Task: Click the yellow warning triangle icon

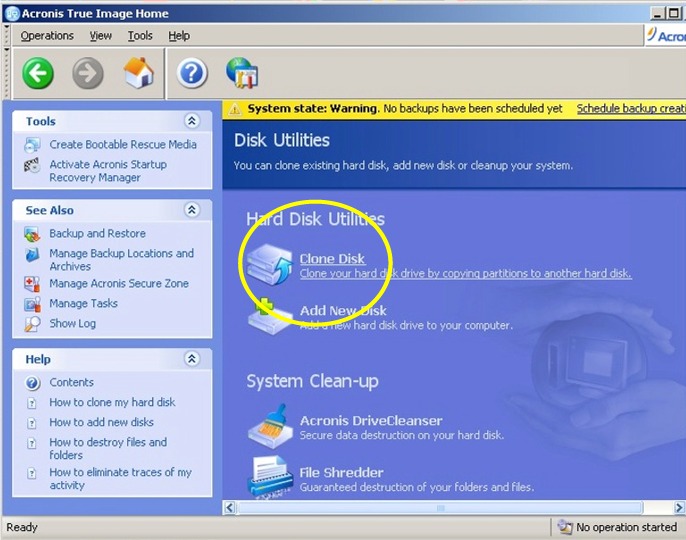Action: [x=235, y=109]
